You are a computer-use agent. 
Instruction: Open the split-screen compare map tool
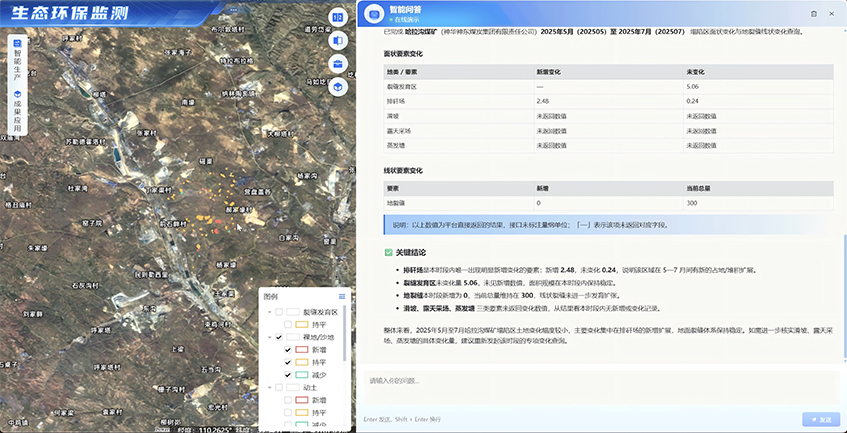point(338,17)
